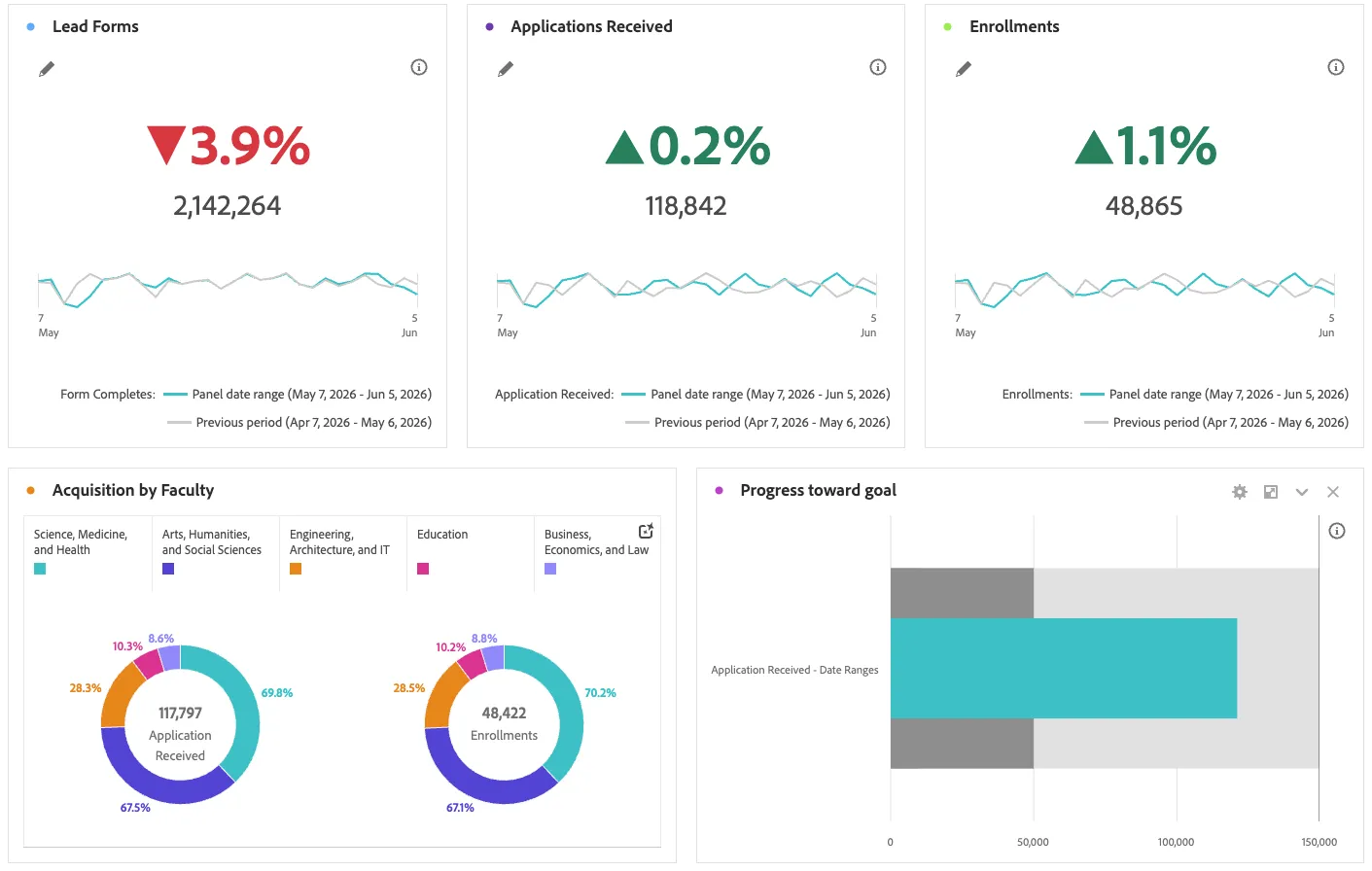Click the Panel date range legend under Enrollments
The height and width of the screenshot is (871, 1372).
coord(1214,394)
